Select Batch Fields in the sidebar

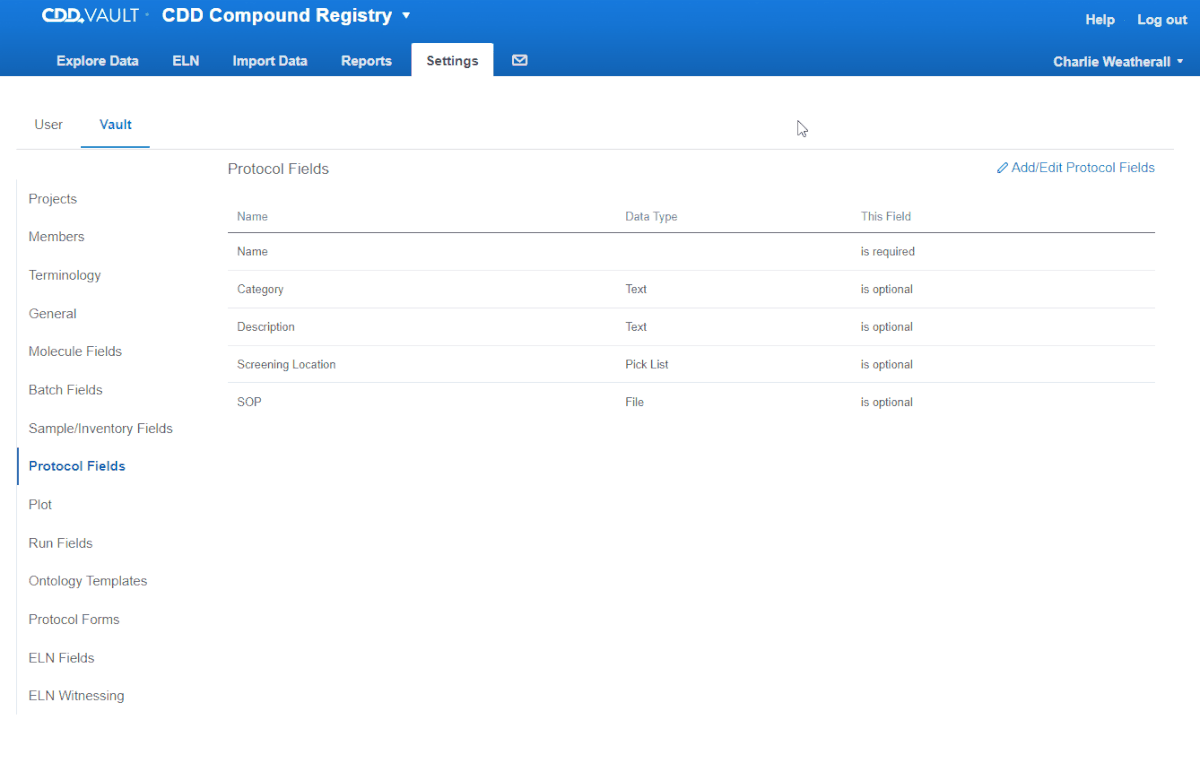pos(65,390)
